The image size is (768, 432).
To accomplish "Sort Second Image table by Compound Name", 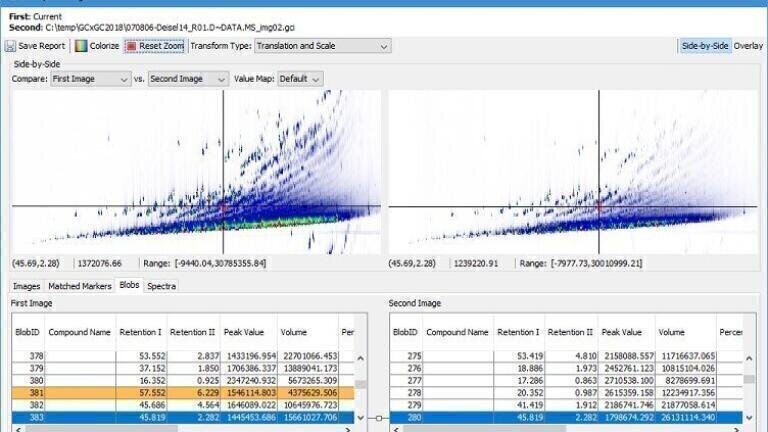I will [457, 332].
